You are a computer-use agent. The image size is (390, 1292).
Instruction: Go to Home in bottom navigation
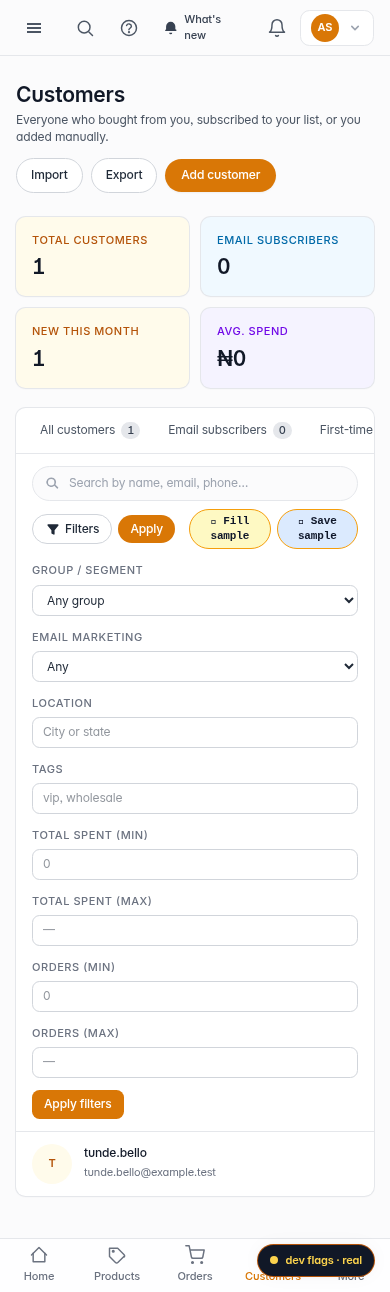(39, 1264)
